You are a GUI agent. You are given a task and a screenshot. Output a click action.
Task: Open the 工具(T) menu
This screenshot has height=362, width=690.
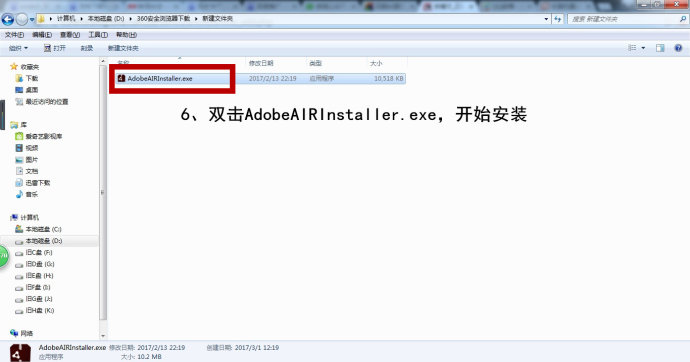pyautogui.click(x=98, y=35)
